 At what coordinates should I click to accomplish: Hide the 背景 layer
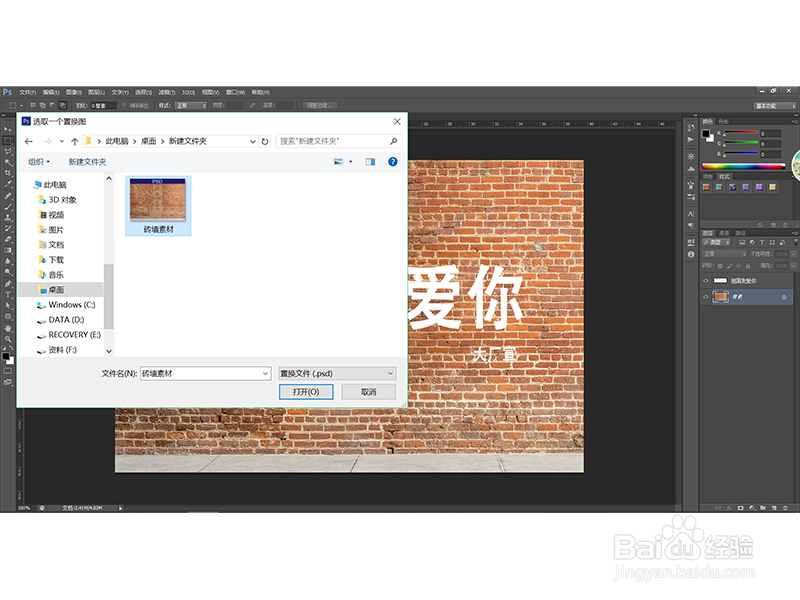pos(705,297)
